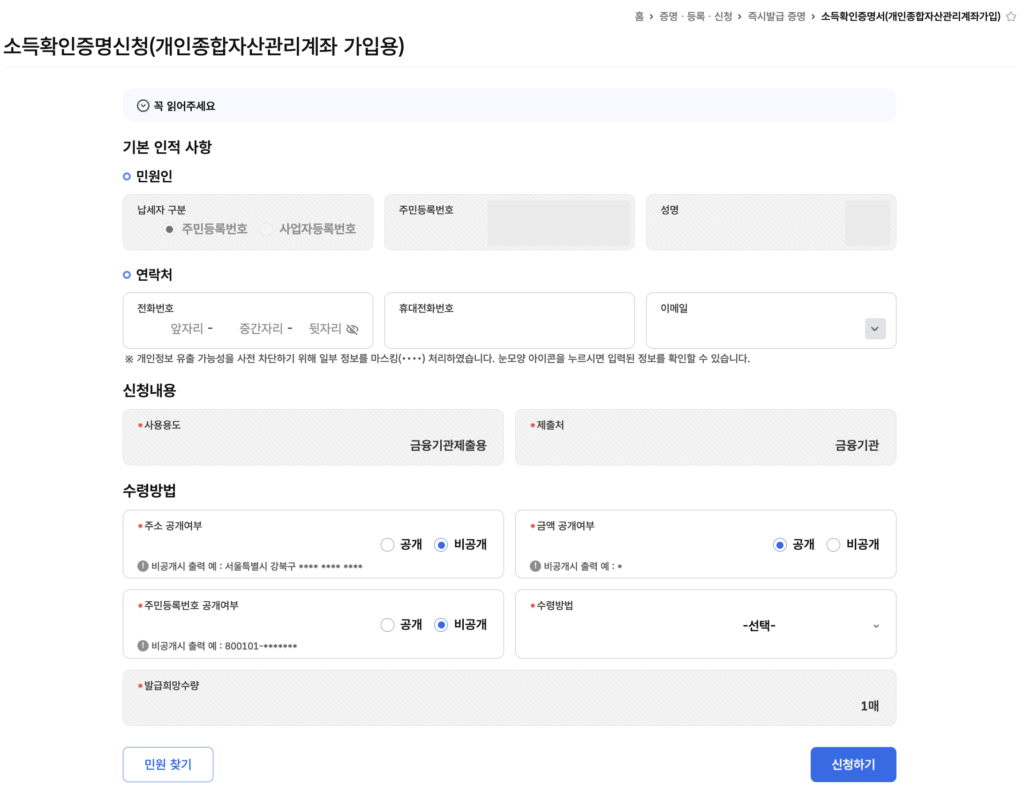Viewport: 1024px width, 792px height.
Task: Click the 신청하기 button
Action: [x=853, y=764]
